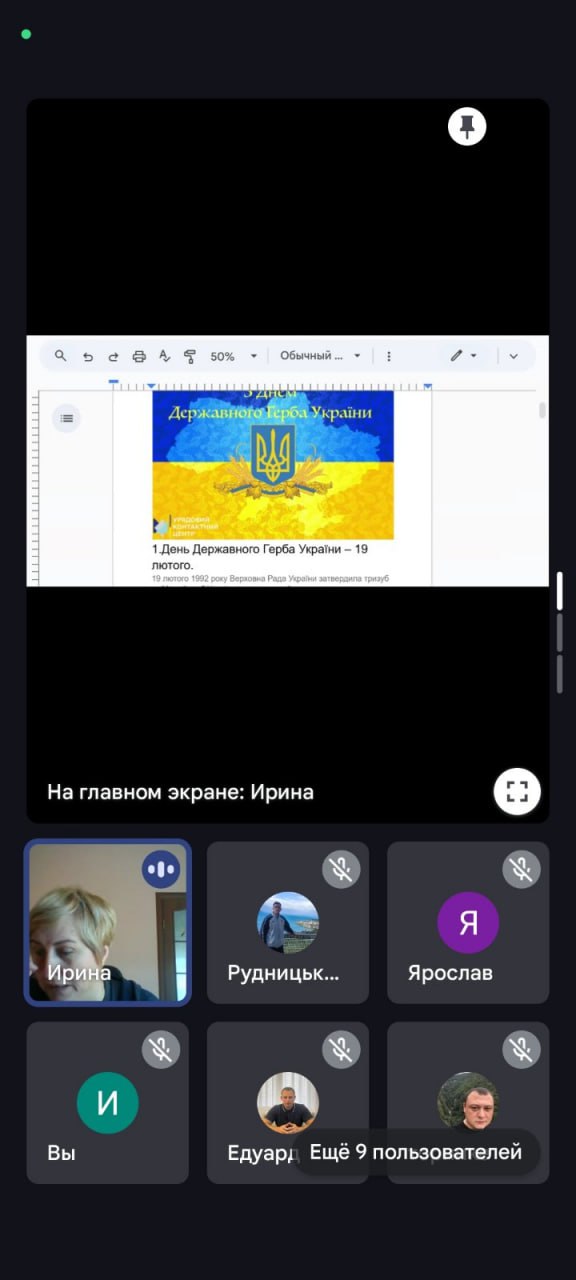This screenshot has height=1280, width=576.
Task: Click the search magnifier in the document toolbar
Action: coord(61,356)
